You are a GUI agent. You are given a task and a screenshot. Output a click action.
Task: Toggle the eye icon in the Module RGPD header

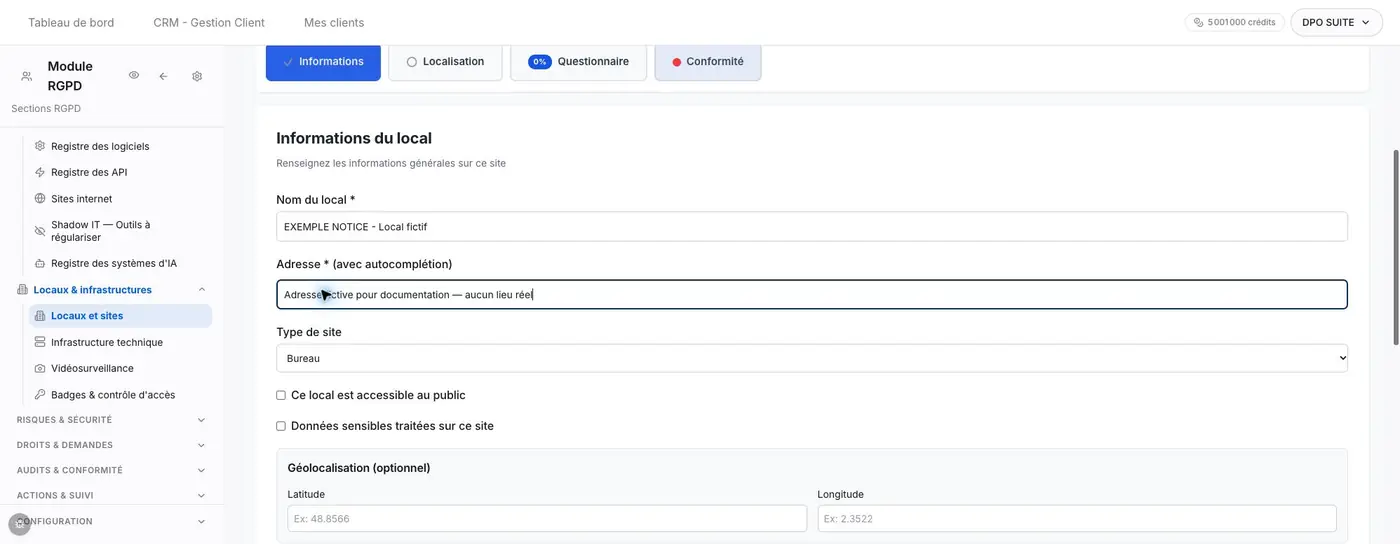coord(134,75)
